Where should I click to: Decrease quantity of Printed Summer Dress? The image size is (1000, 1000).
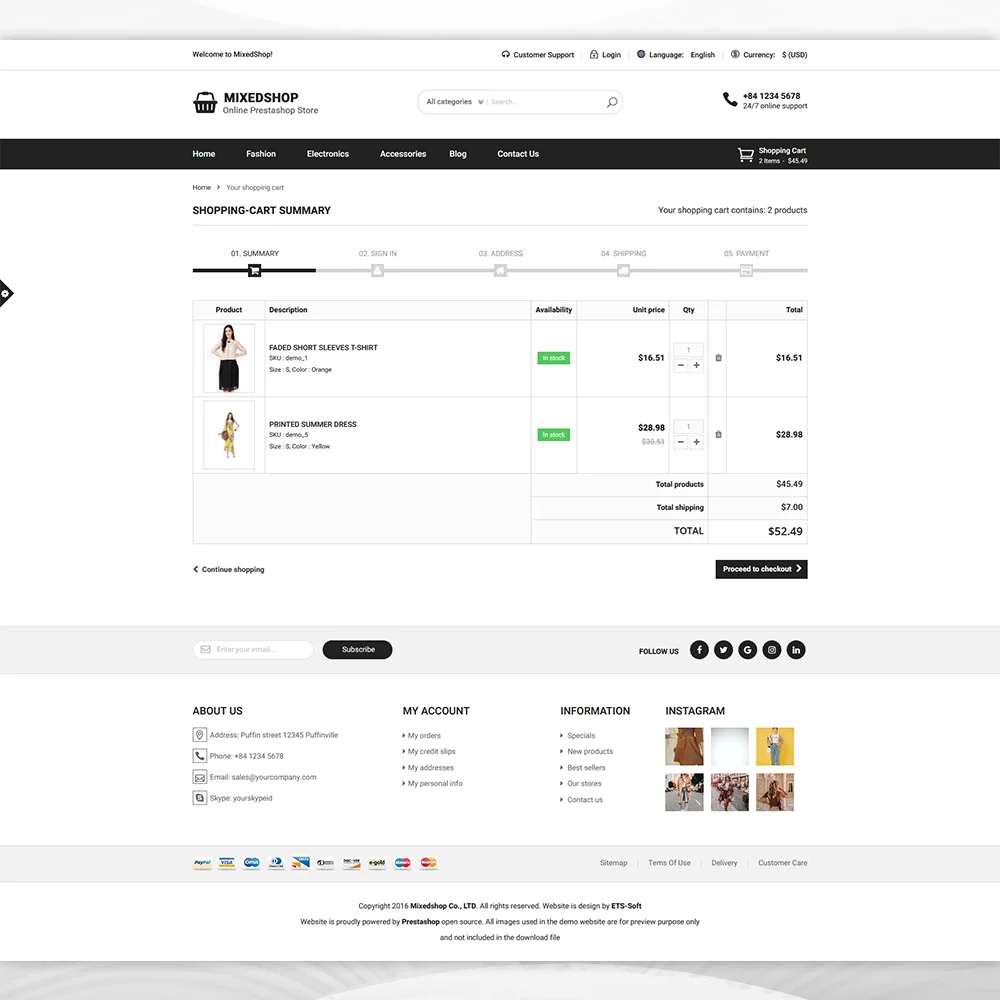click(681, 442)
